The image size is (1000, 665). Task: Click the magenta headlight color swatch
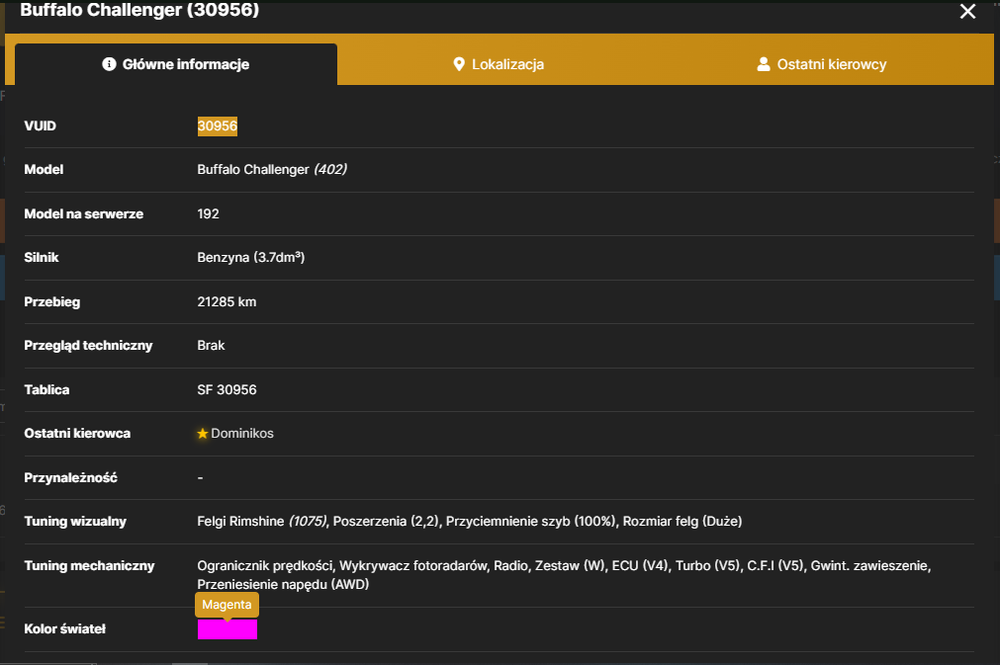tap(227, 629)
